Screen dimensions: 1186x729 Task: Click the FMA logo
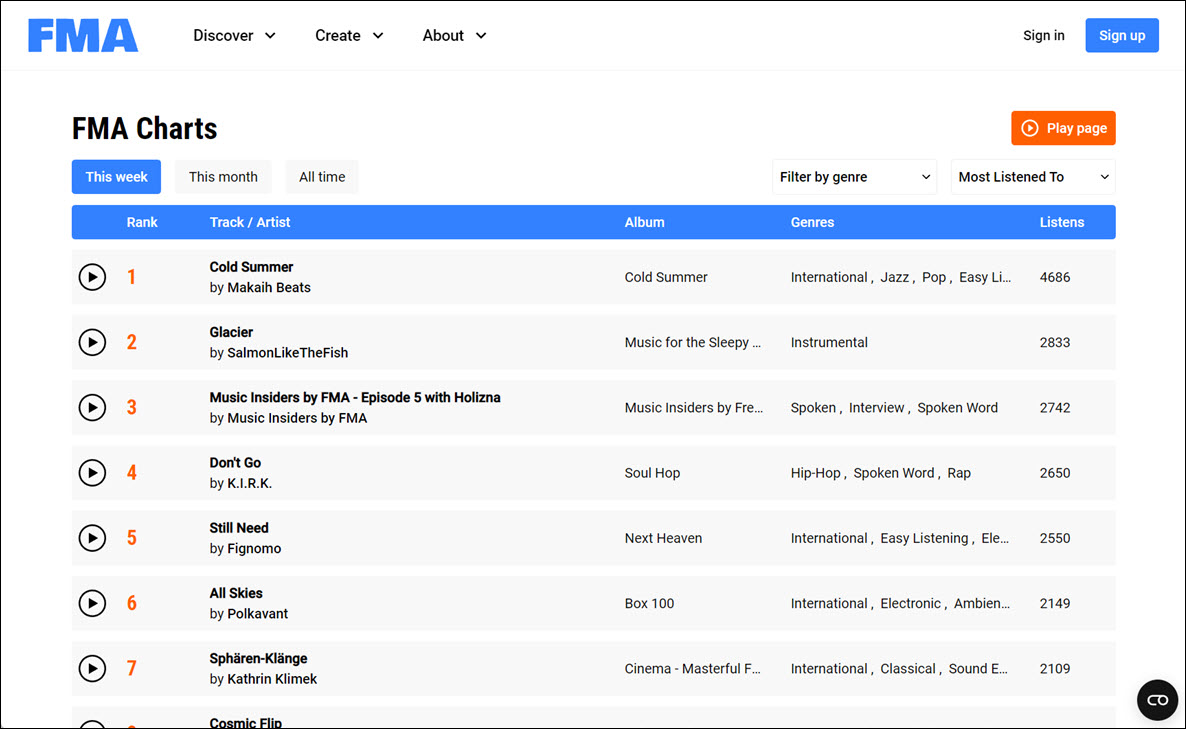pos(83,35)
